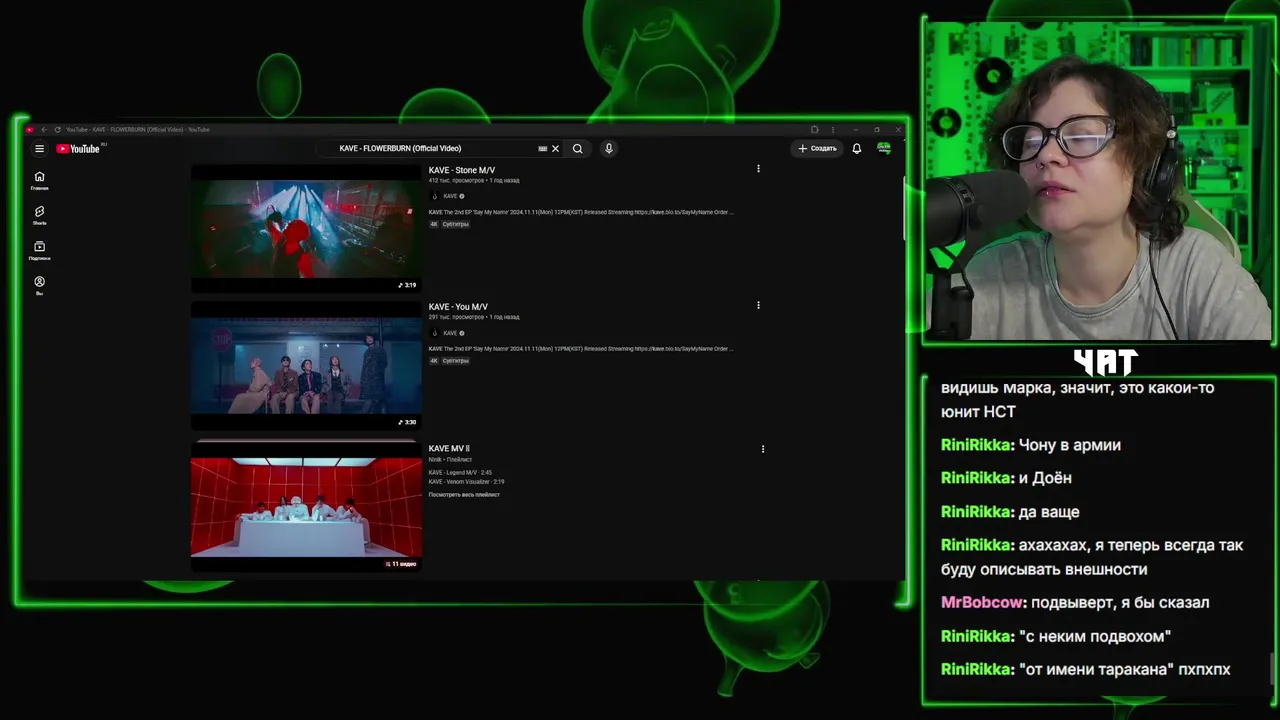Open the KAVE - You M/V title link

pos(458,307)
